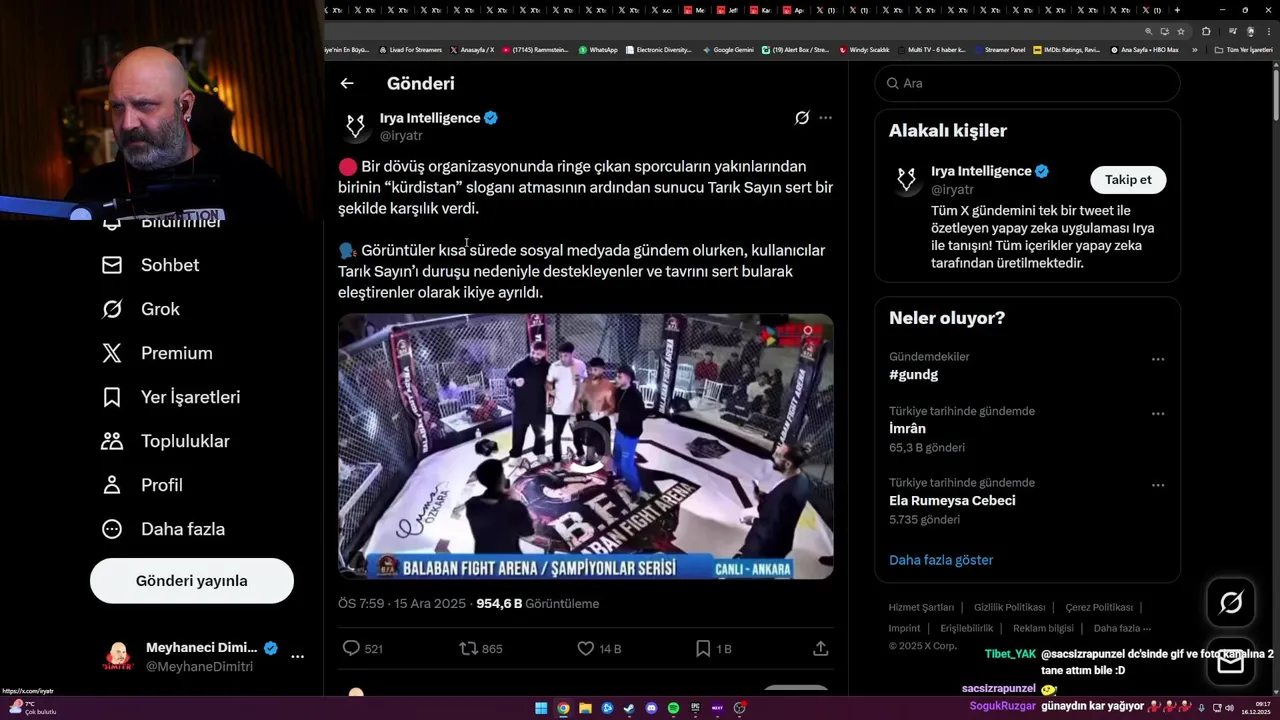Click Takip et for Irya Intelligence

click(1128, 180)
